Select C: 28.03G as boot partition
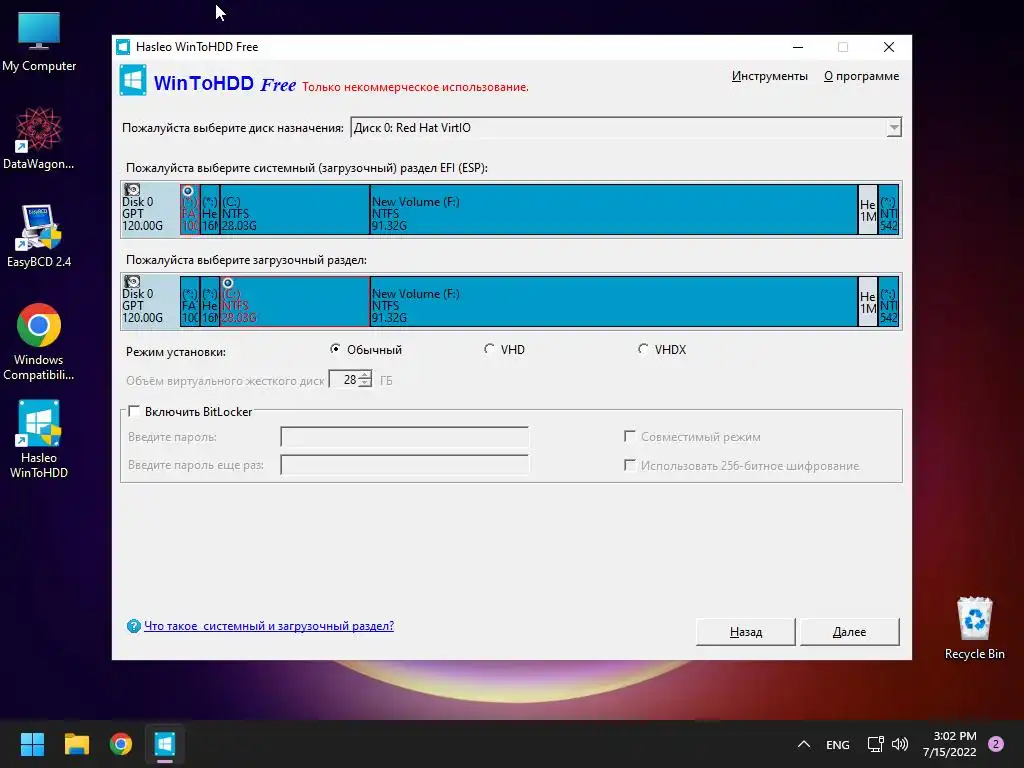The height and width of the screenshot is (768, 1024). coord(295,301)
